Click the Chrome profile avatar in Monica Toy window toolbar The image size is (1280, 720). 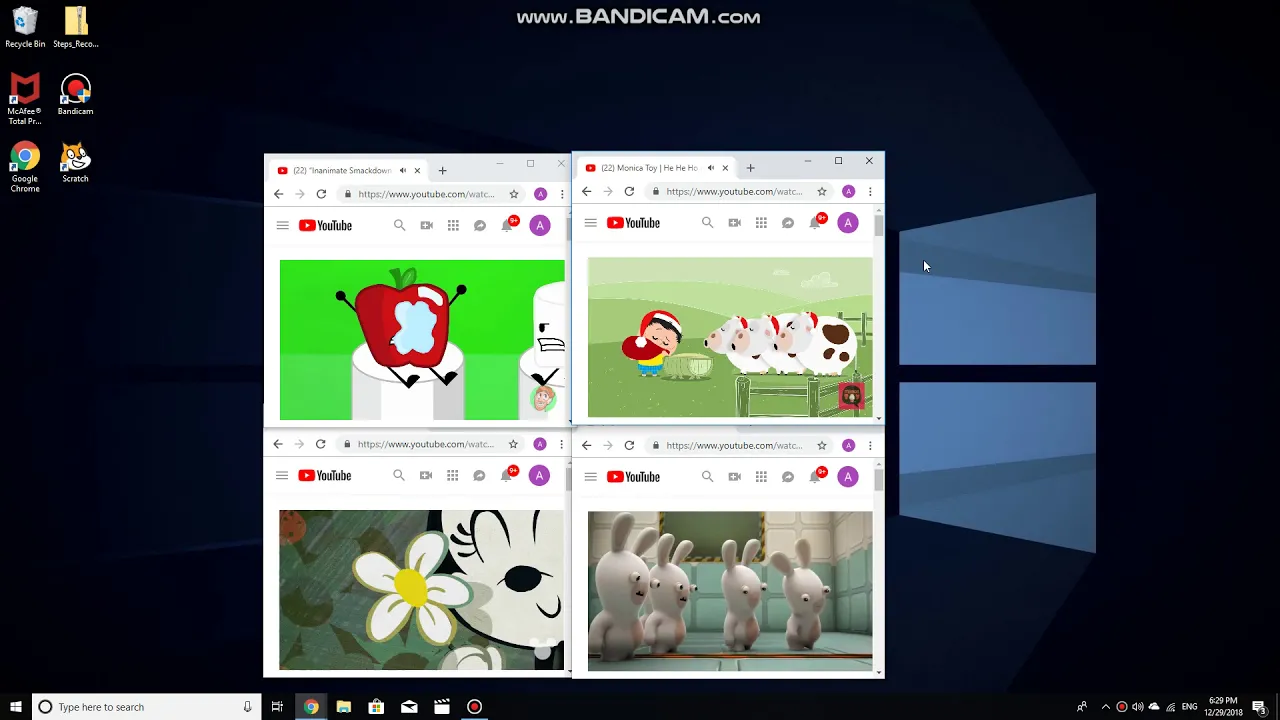point(848,191)
